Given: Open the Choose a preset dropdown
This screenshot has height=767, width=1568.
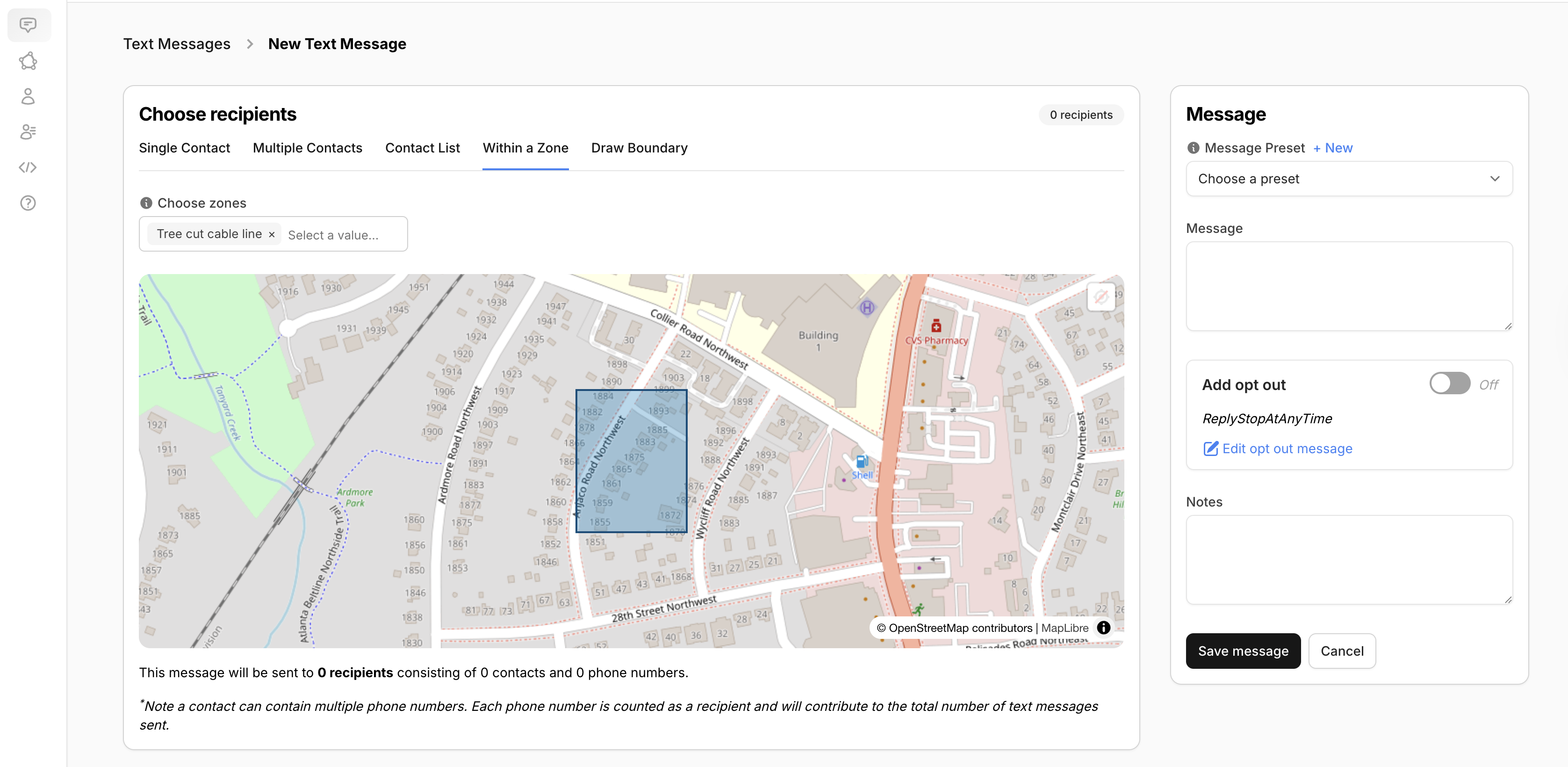Looking at the screenshot, I should [1348, 179].
